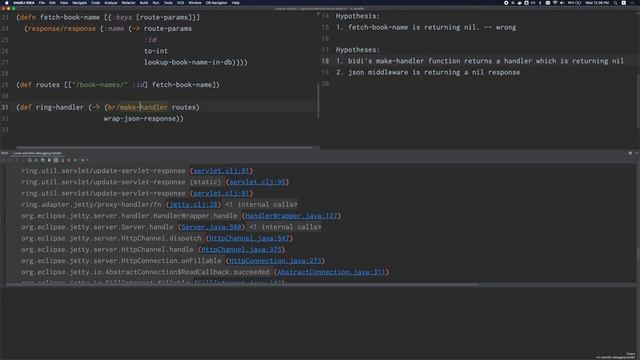Open the IntelliJ IDEA application menu
Image resolution: width=640 pixels, height=360 pixels.
(x=24, y=3)
